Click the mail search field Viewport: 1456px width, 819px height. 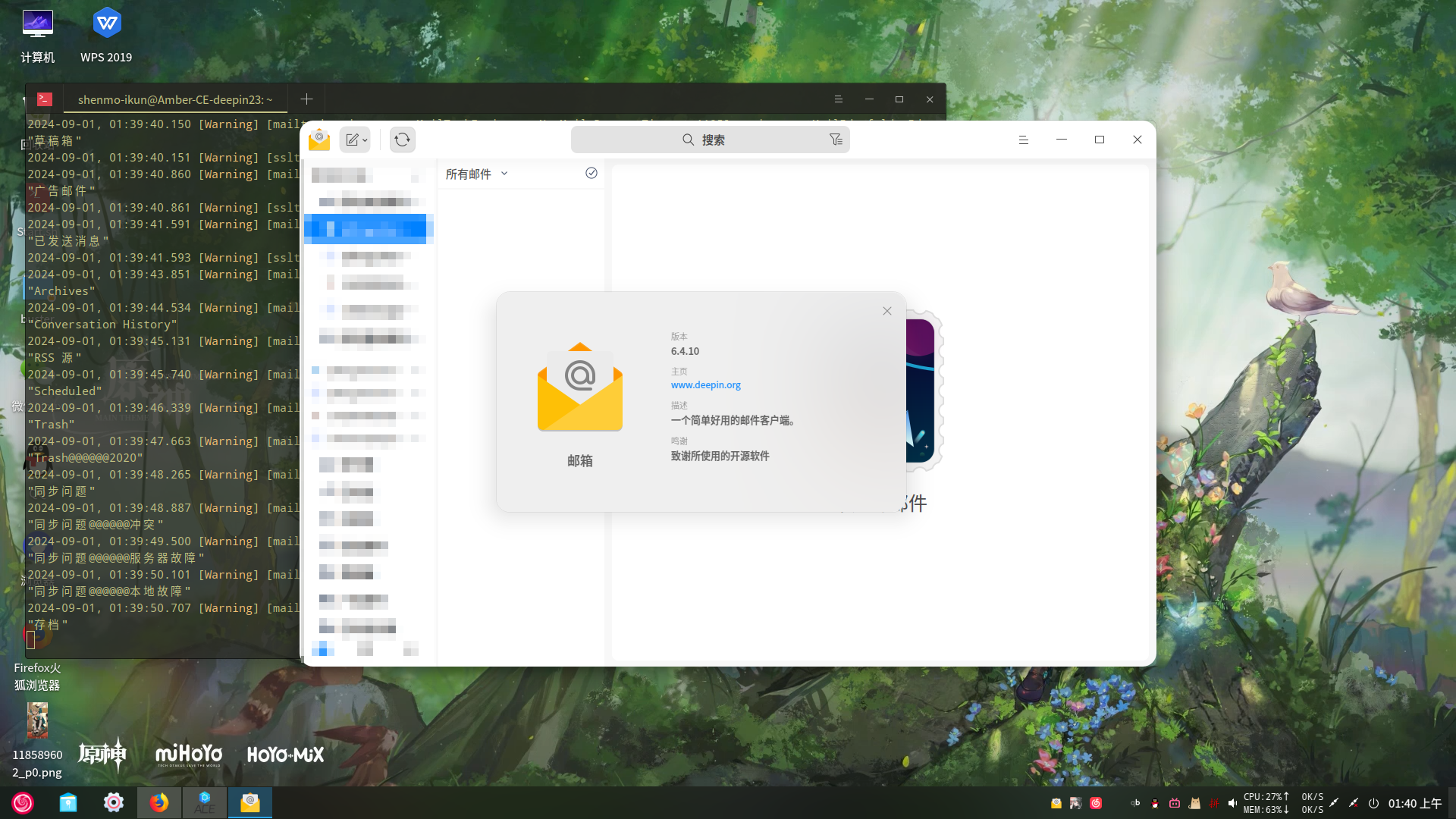(710, 140)
